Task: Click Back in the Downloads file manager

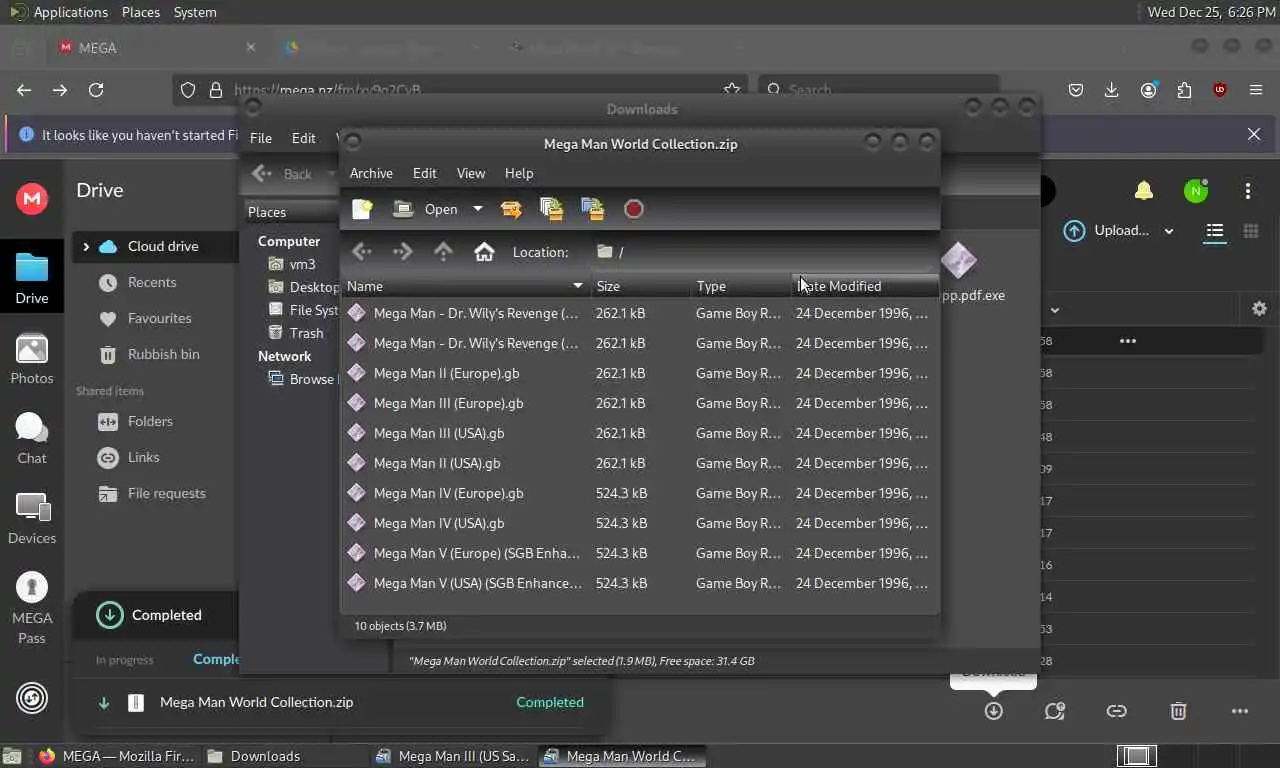Action: [283, 173]
